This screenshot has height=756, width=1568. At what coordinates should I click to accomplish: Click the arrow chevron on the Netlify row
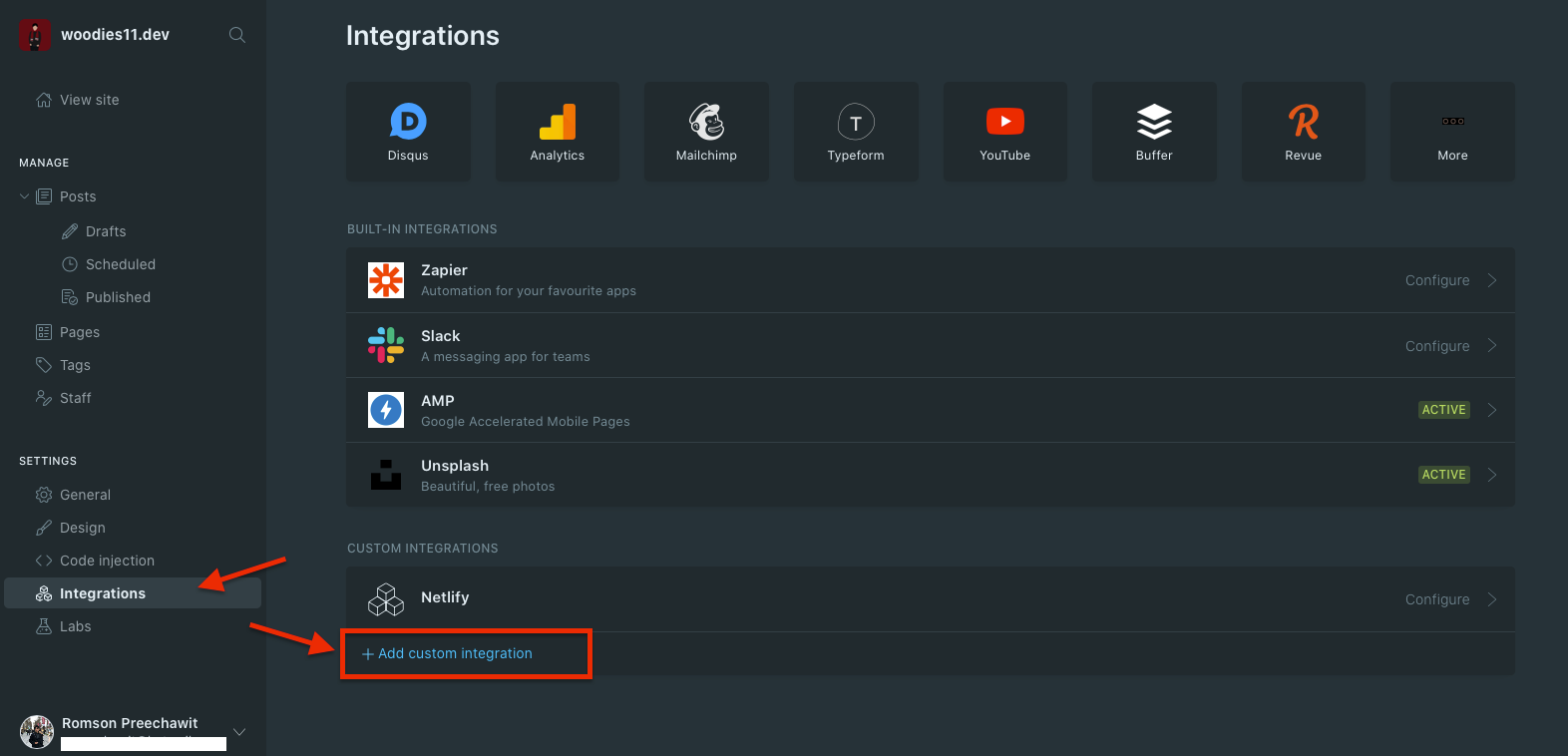click(x=1492, y=599)
